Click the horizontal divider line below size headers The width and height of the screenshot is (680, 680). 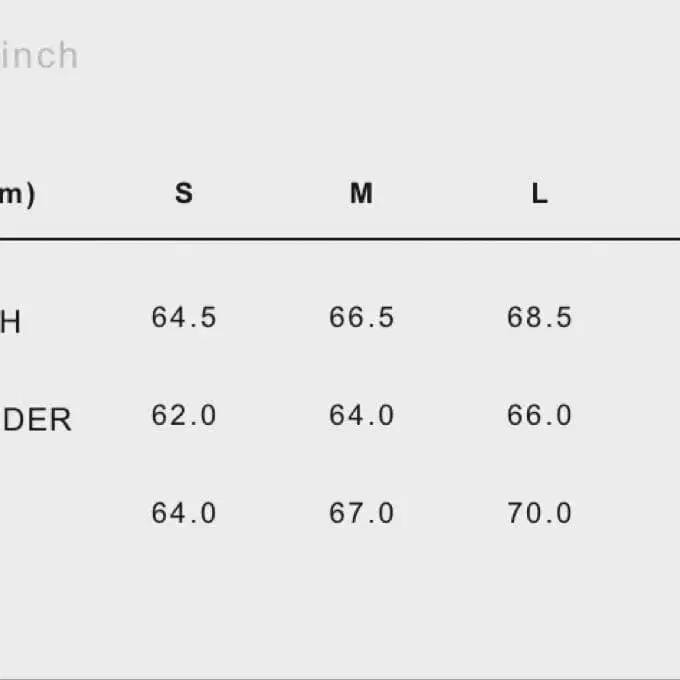click(340, 240)
